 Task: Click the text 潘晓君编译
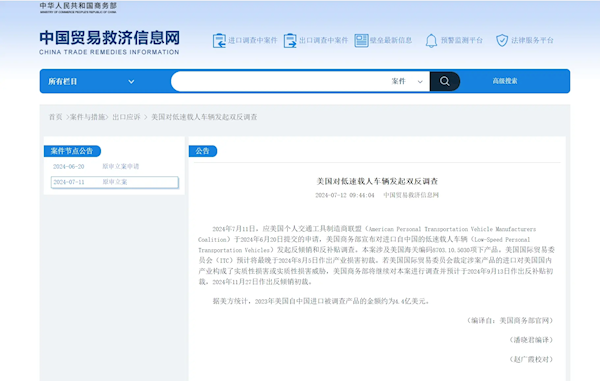click(x=531, y=340)
